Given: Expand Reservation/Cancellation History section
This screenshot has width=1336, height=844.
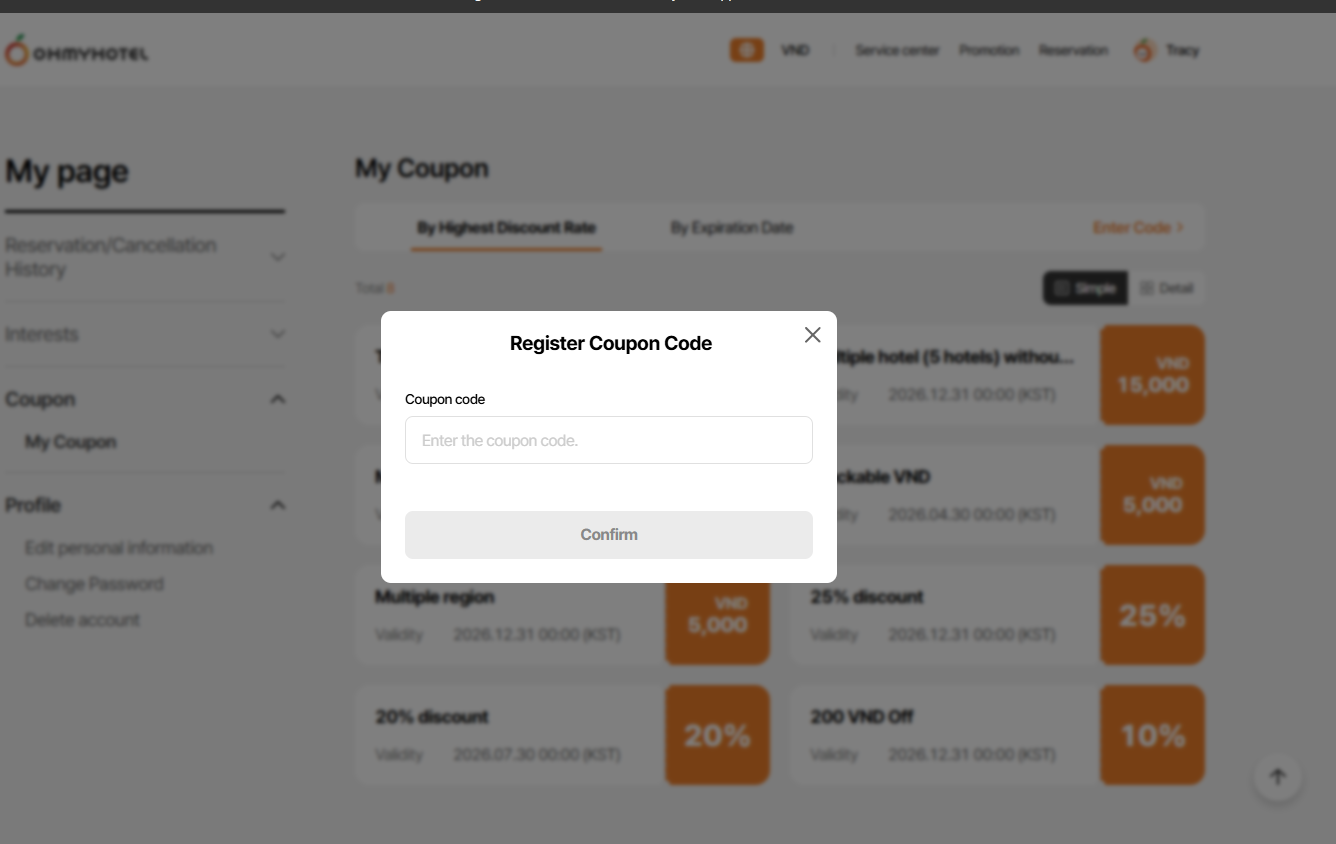Looking at the screenshot, I should [x=278, y=257].
